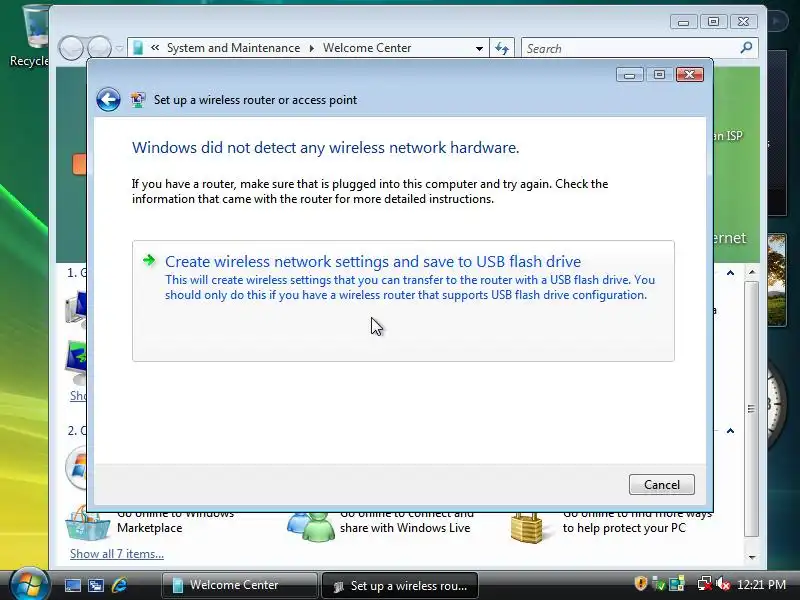
Task: Cancel the wireless router setup wizard
Action: (x=661, y=484)
